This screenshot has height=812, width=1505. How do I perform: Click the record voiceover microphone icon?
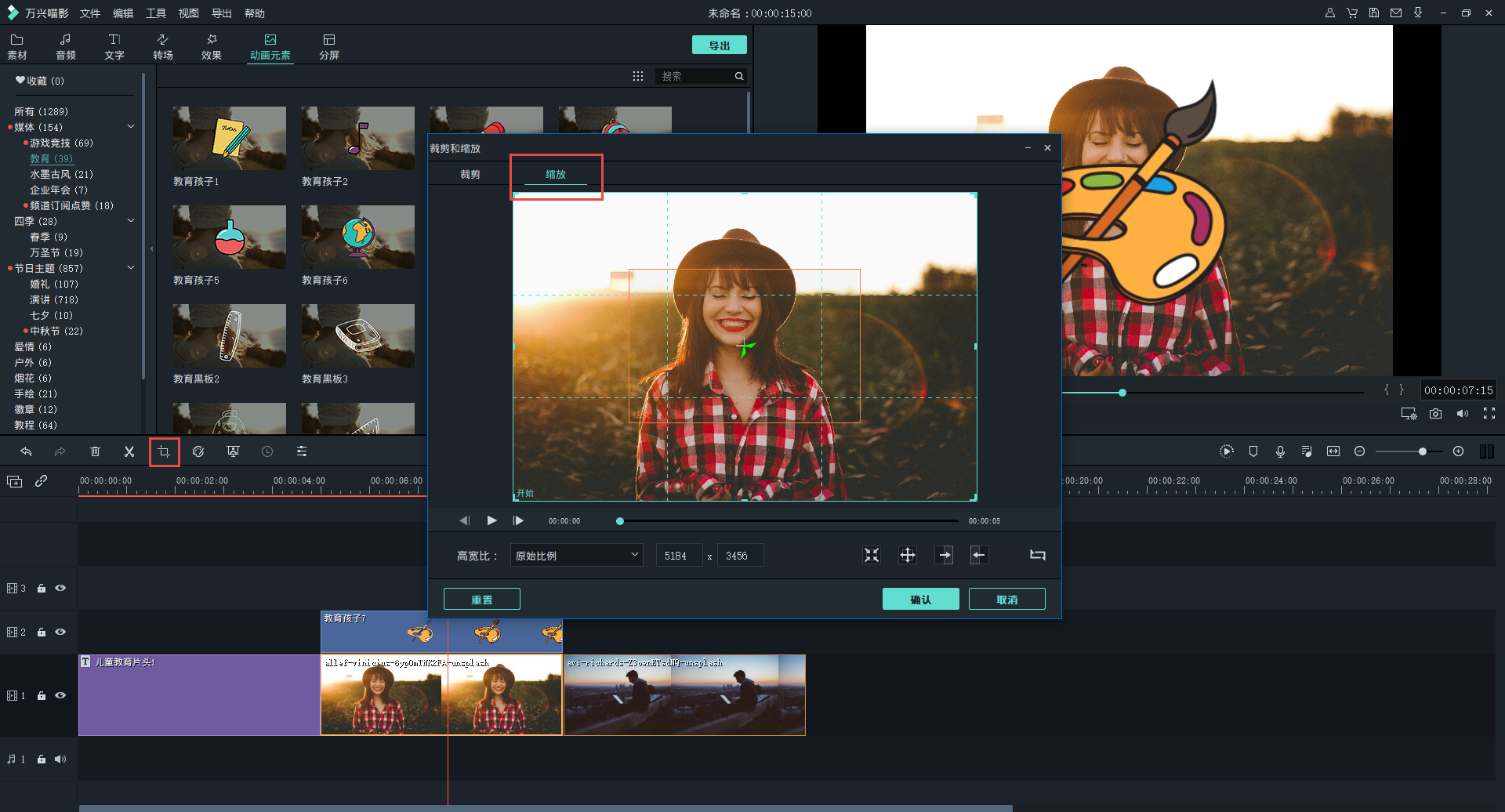tap(1280, 451)
